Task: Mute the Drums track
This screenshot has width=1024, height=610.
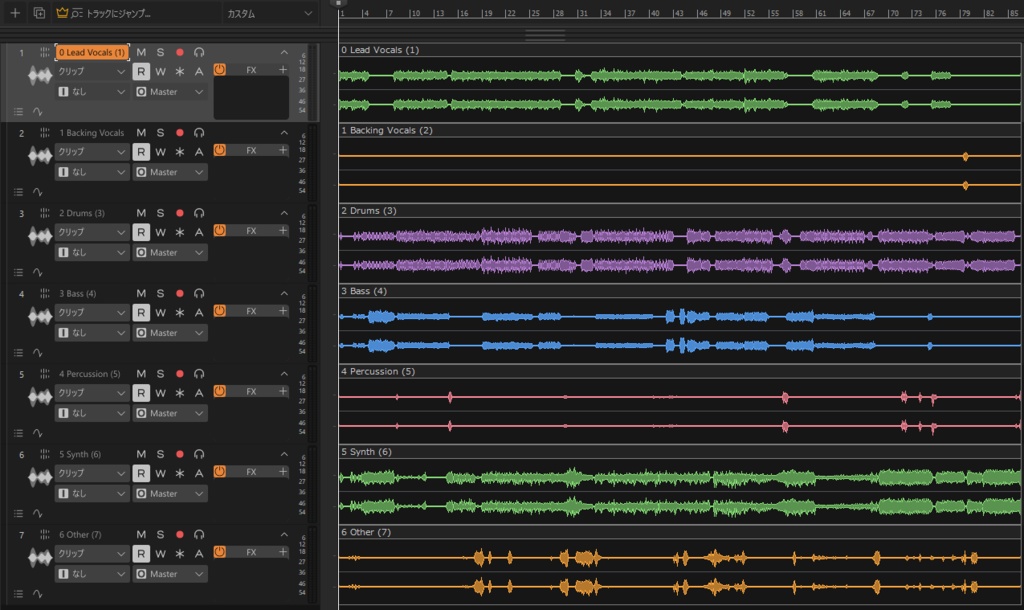Action: pos(141,213)
